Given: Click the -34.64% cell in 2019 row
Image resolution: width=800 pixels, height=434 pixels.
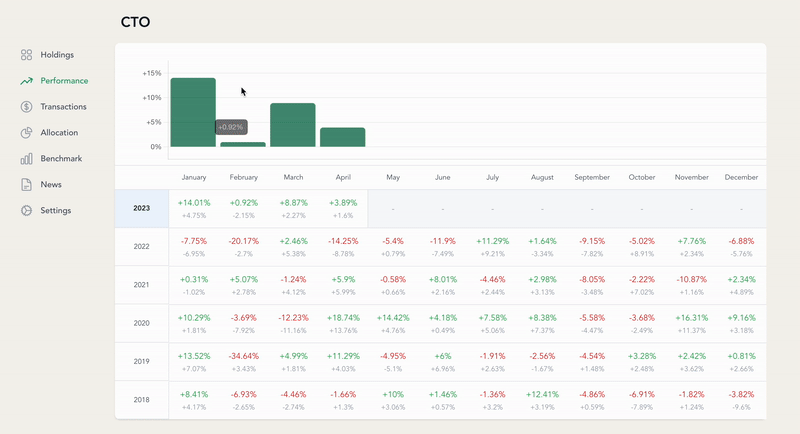Looking at the screenshot, I should (243, 355).
